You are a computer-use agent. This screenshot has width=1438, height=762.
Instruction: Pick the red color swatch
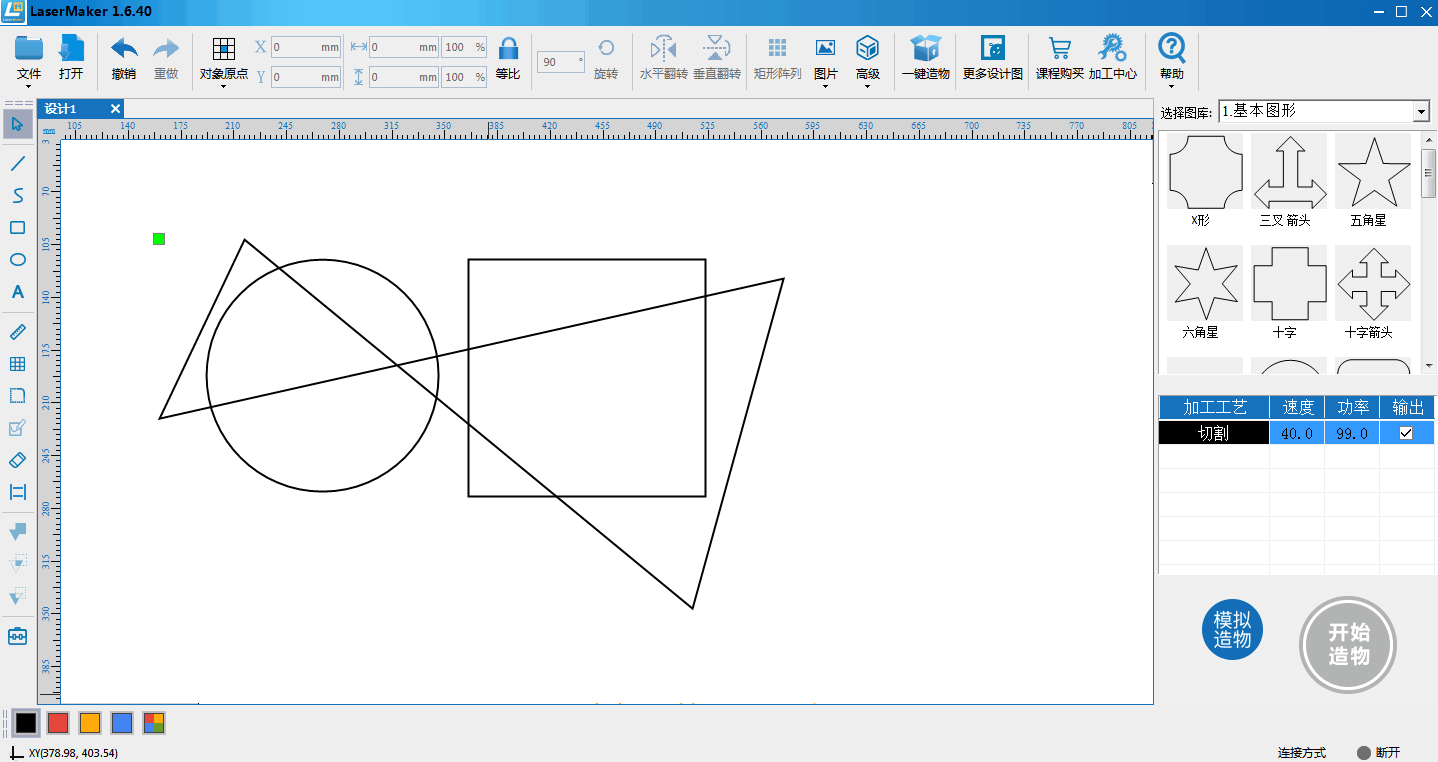pos(58,722)
